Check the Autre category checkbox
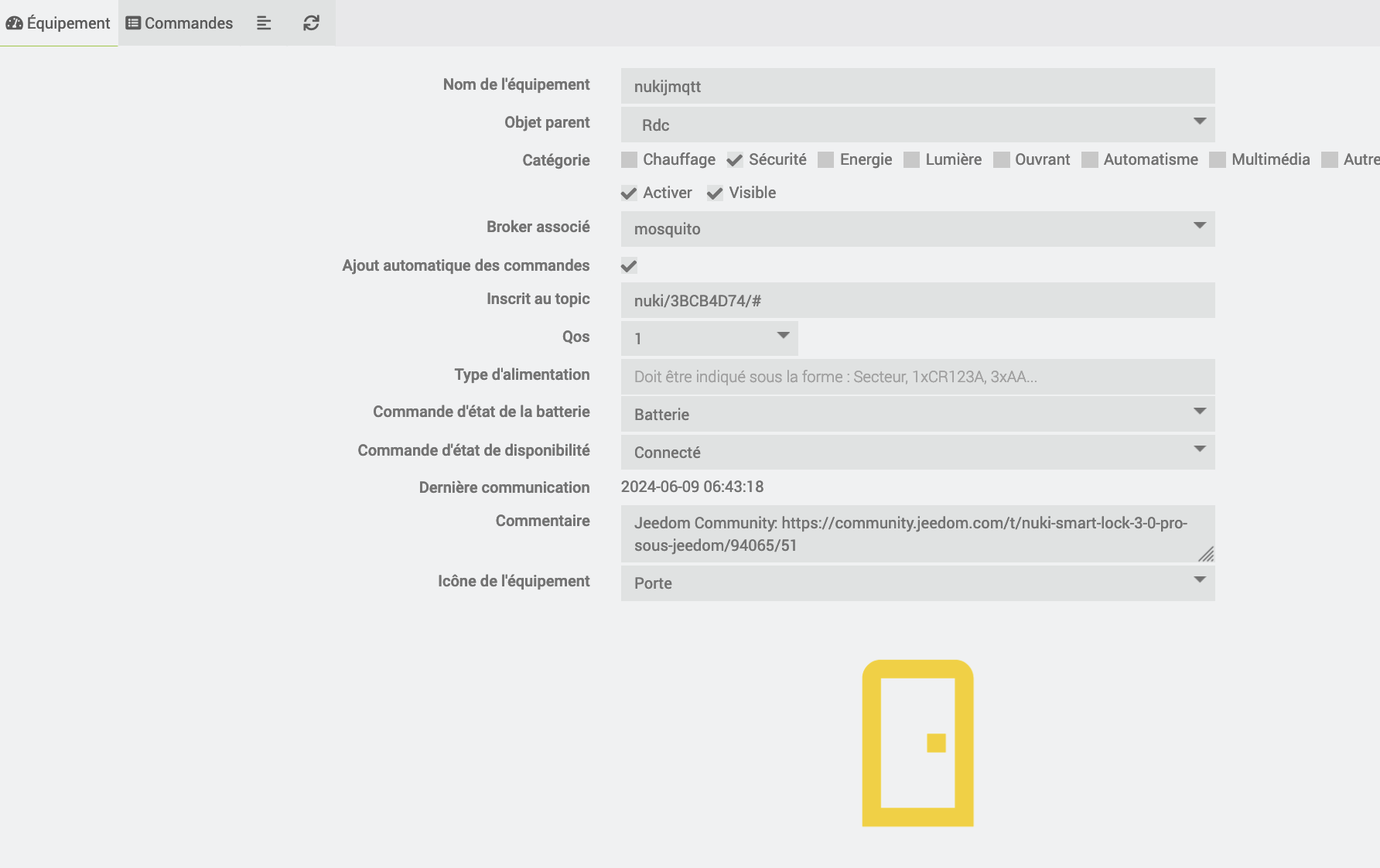Screen dimensions: 1380x868 click(x=1330, y=159)
